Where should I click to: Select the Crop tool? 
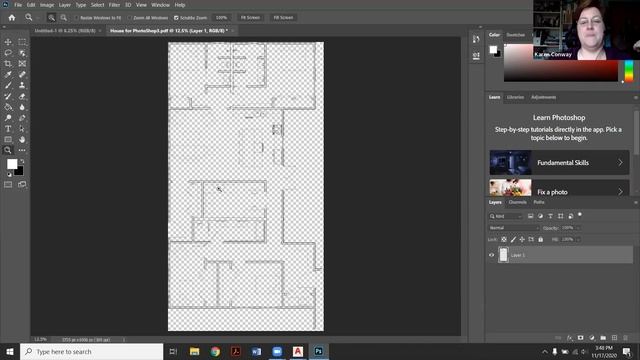tap(8, 64)
